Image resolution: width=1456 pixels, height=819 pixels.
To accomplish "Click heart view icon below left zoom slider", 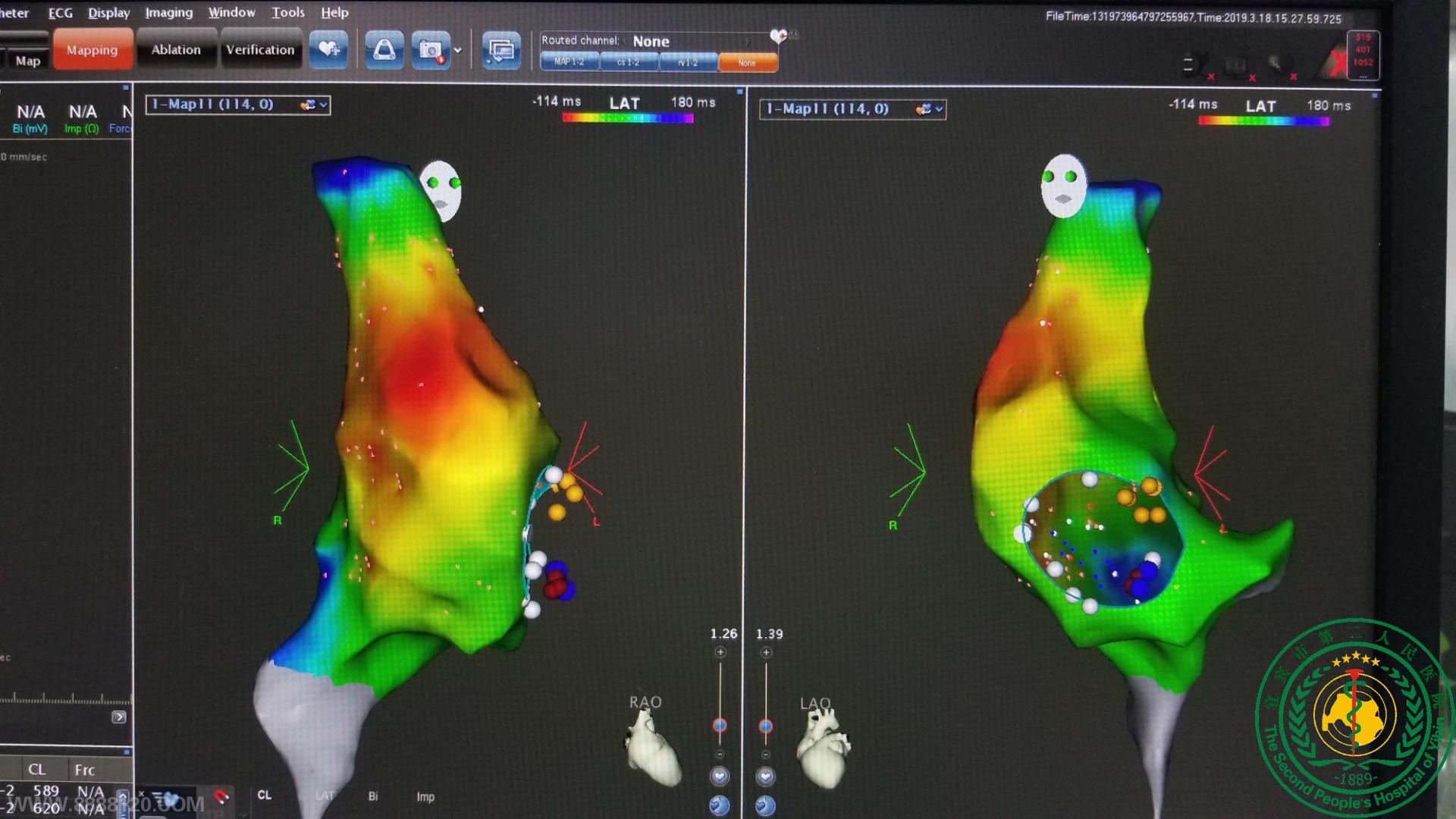I will click(x=720, y=776).
